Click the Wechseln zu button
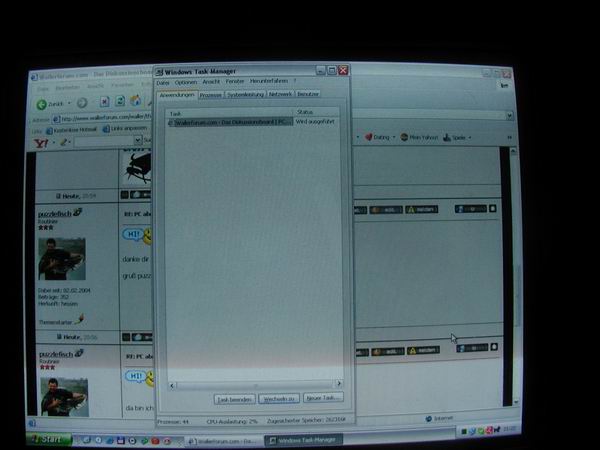 click(278, 398)
